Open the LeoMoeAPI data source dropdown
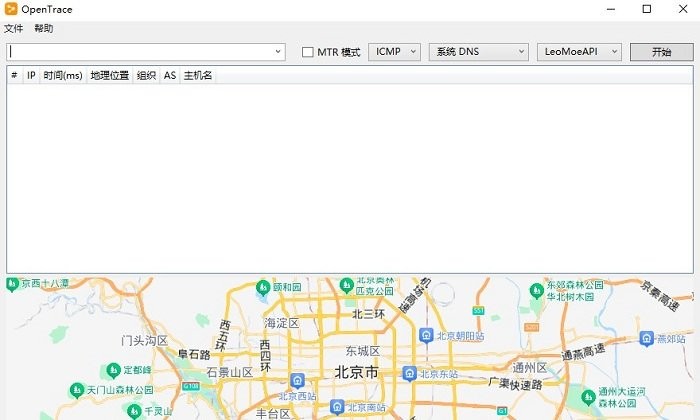 pyautogui.click(x=579, y=52)
